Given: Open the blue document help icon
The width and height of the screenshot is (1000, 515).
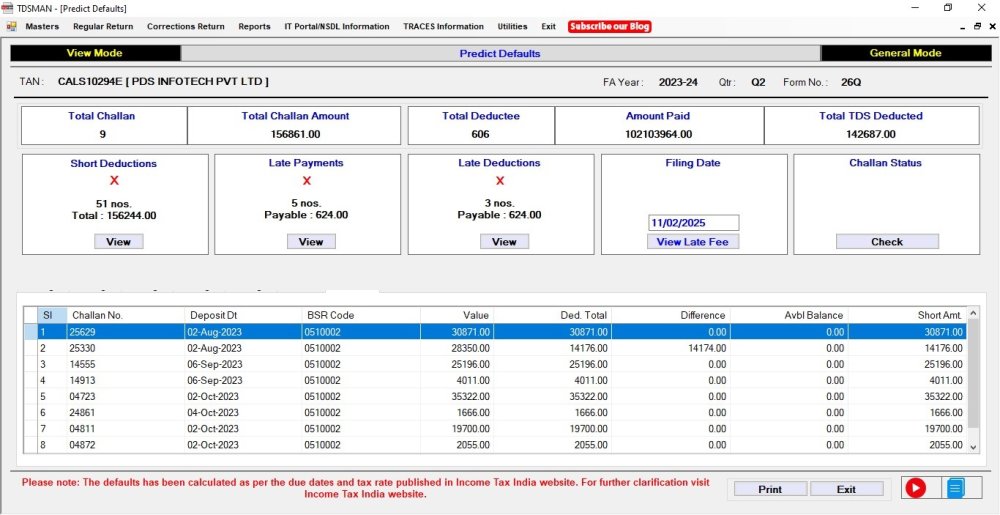Looking at the screenshot, I should click(x=955, y=488).
